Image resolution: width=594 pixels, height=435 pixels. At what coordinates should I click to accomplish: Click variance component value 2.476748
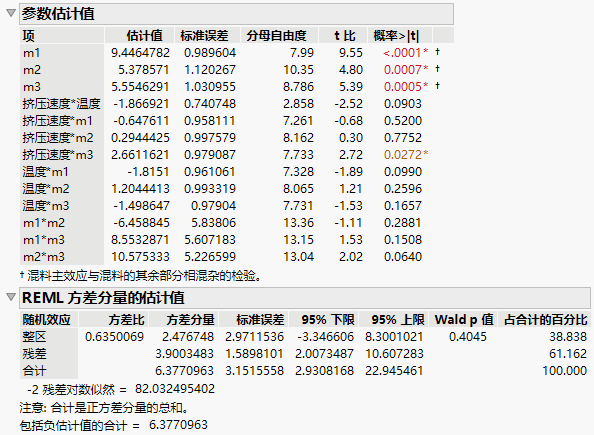(188, 337)
